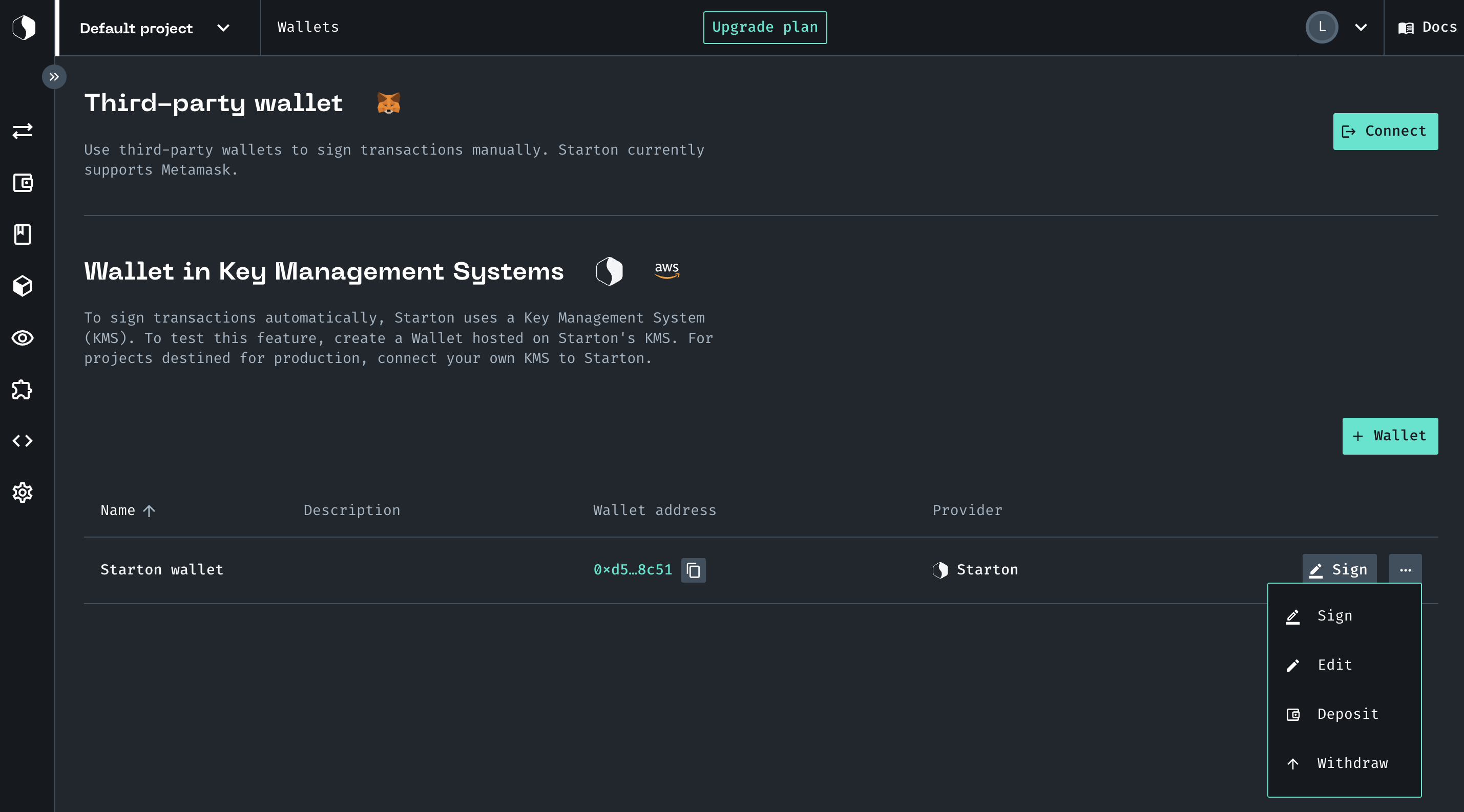Select Deposit from the context menu
1464x812 pixels.
pos(1345,714)
